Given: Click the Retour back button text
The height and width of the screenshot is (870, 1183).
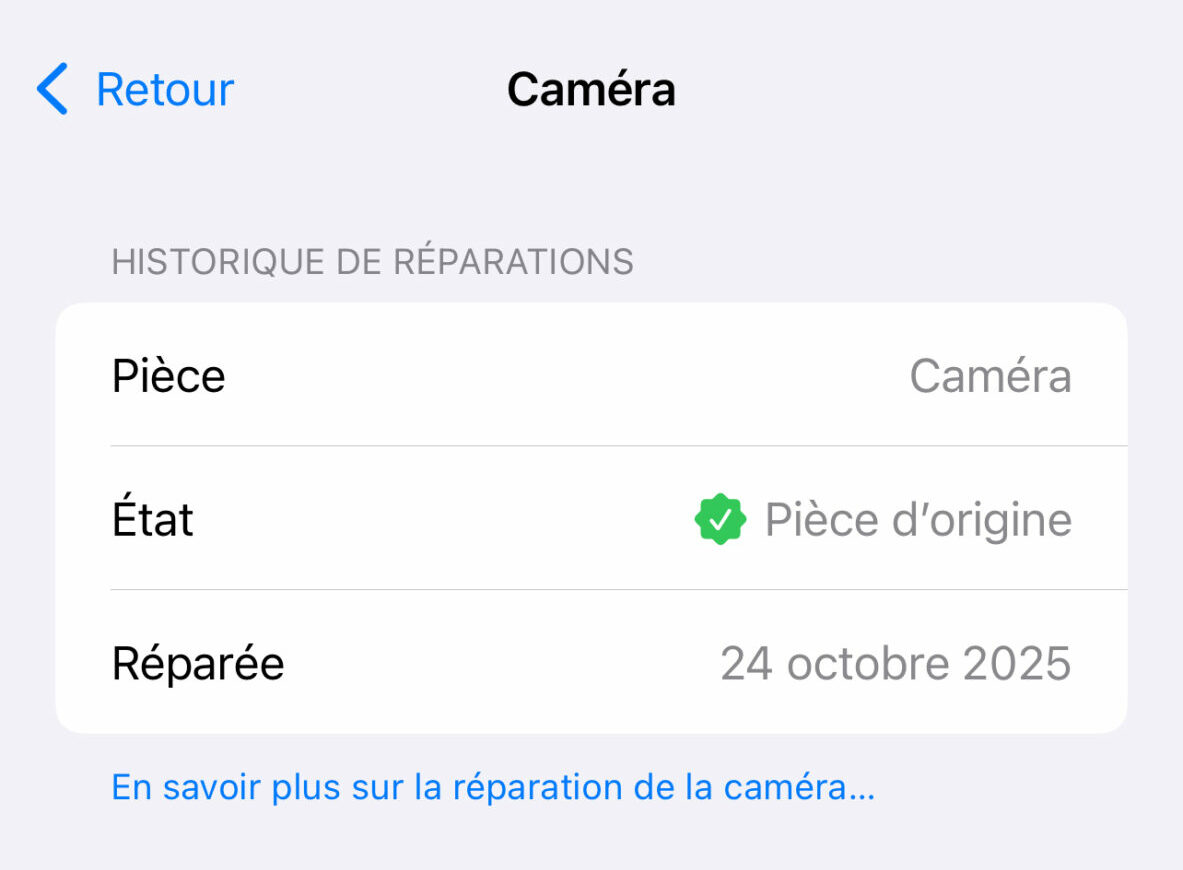Looking at the screenshot, I should tap(165, 89).
